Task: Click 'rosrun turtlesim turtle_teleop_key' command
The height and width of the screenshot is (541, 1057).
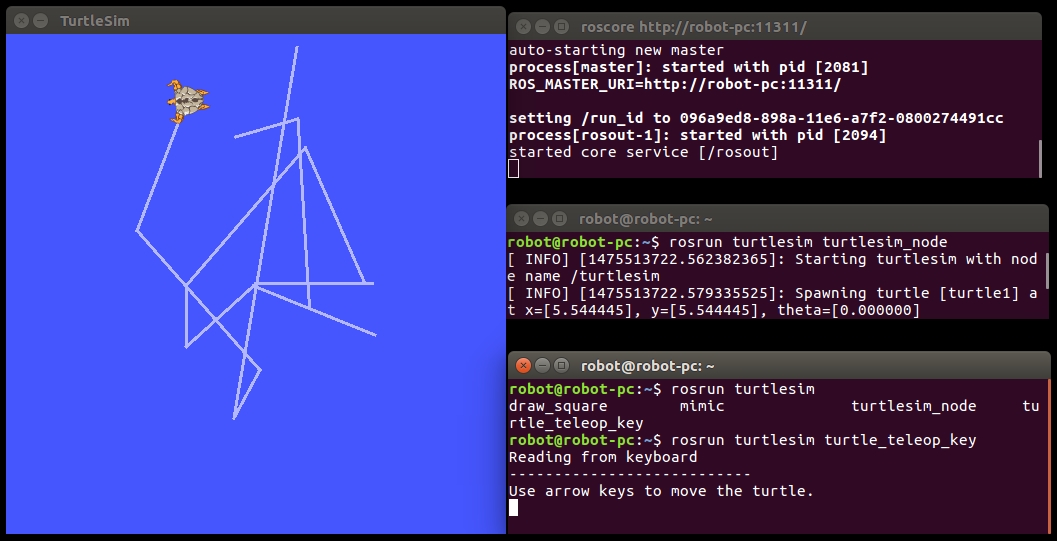Action: point(824,440)
